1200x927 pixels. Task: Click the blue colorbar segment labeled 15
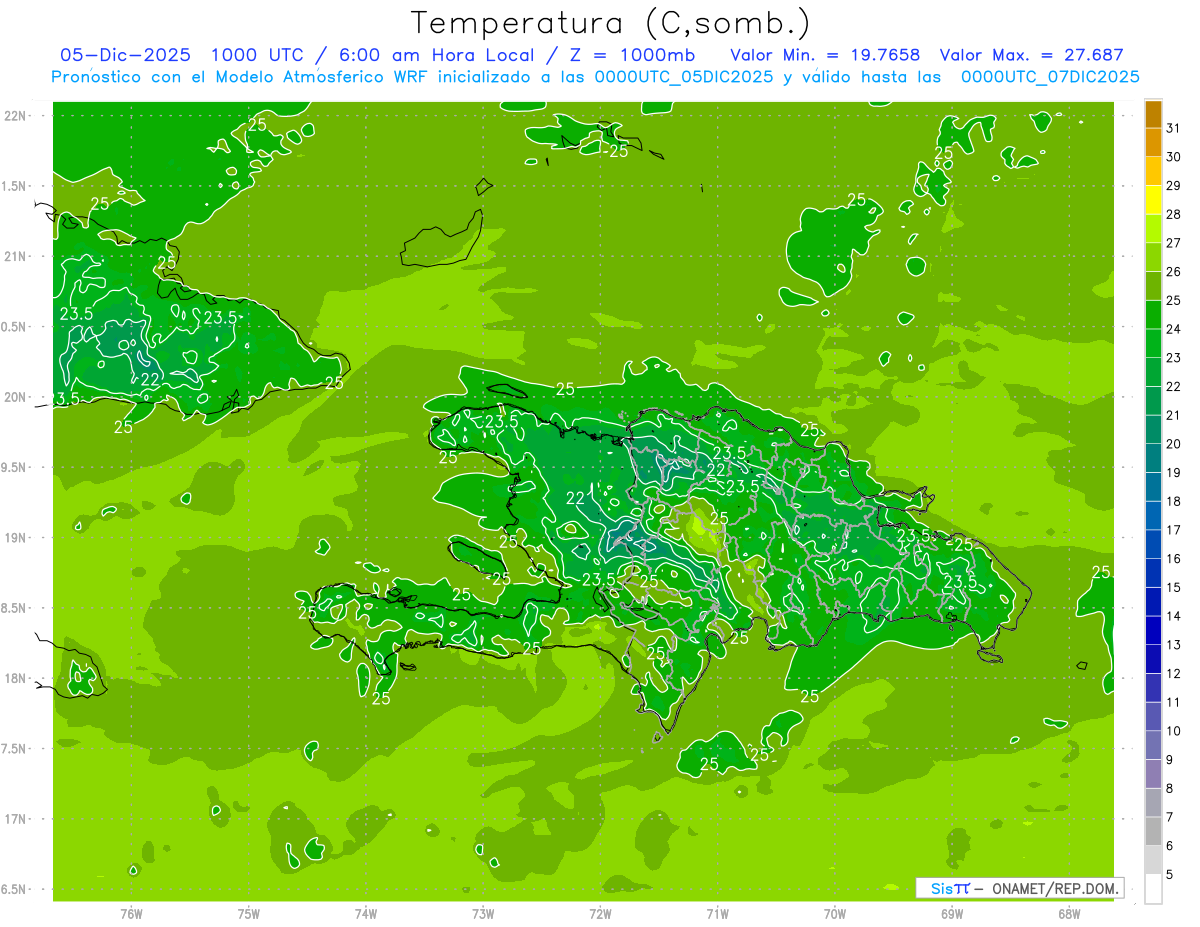pyautogui.click(x=1153, y=573)
